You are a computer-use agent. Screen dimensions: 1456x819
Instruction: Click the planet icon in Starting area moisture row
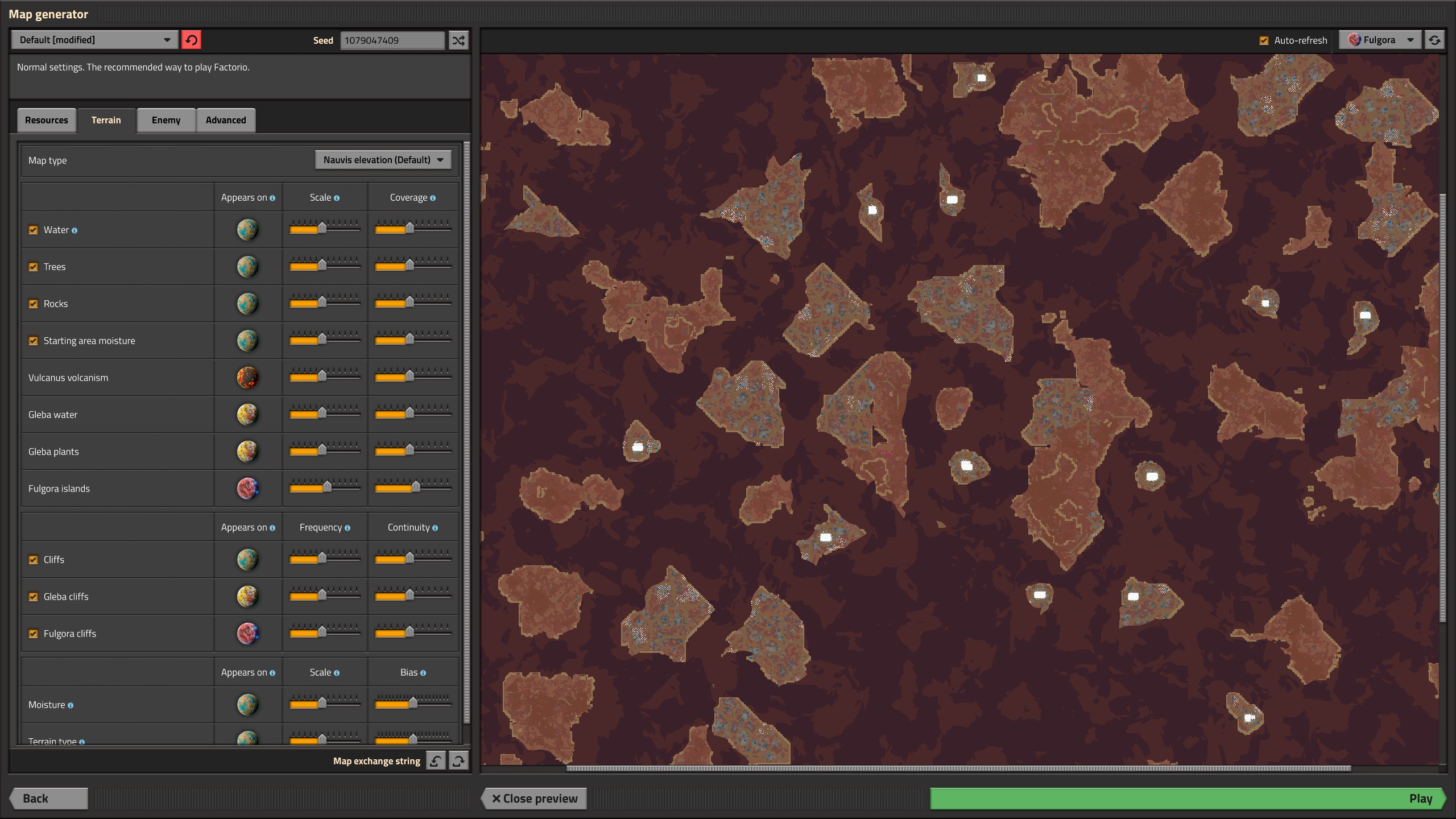click(x=247, y=341)
